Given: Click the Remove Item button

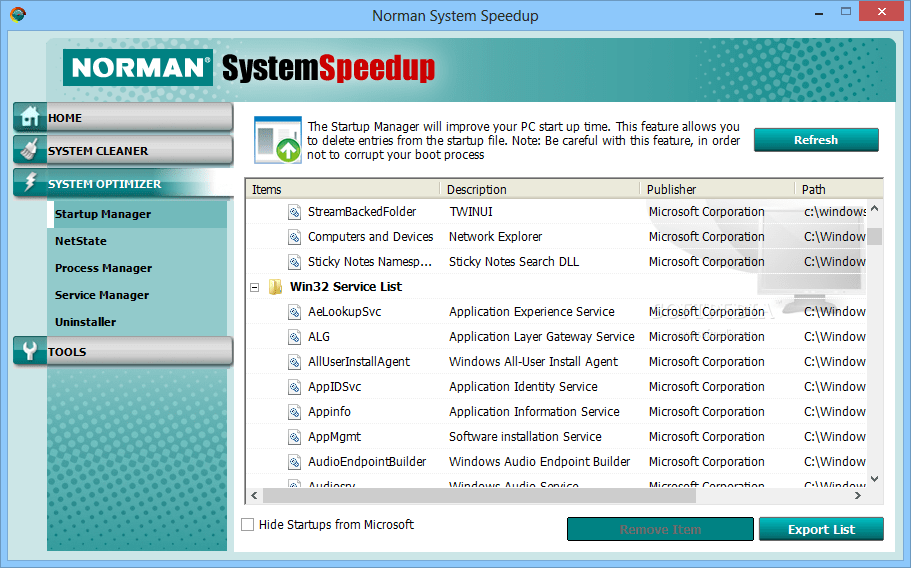Looking at the screenshot, I should [x=660, y=529].
